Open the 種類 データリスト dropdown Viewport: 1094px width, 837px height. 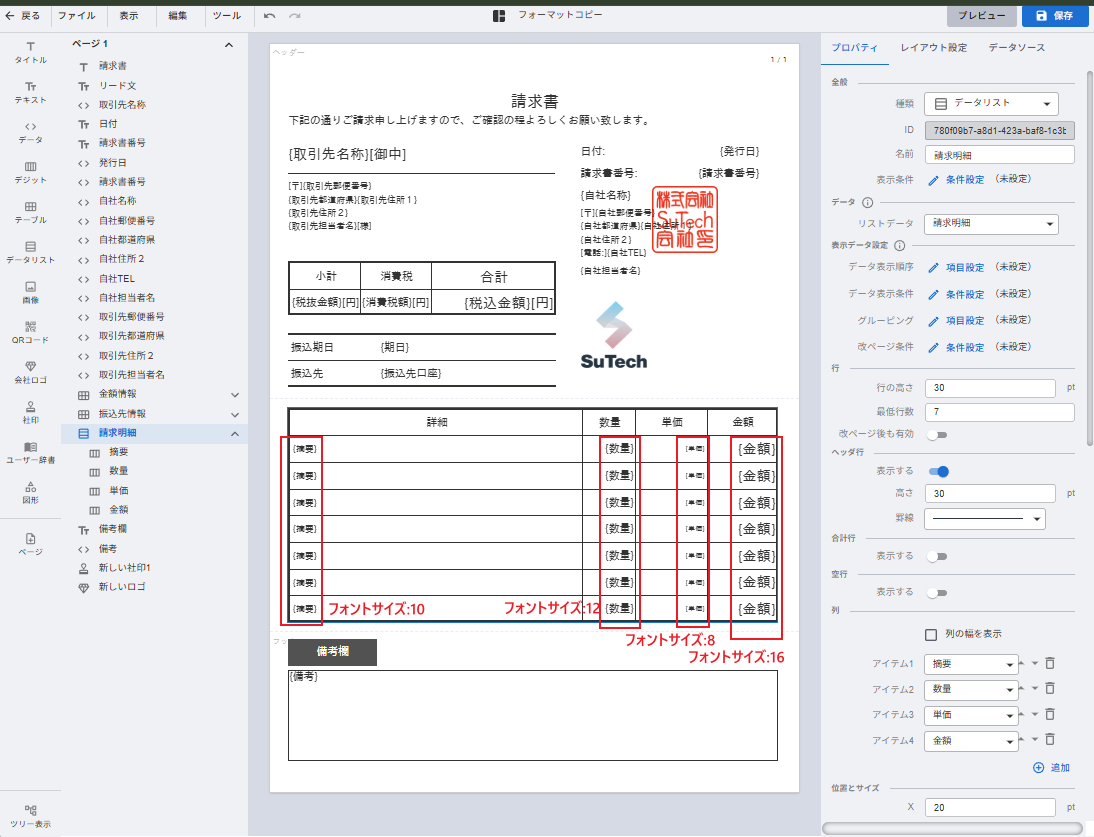[990, 103]
